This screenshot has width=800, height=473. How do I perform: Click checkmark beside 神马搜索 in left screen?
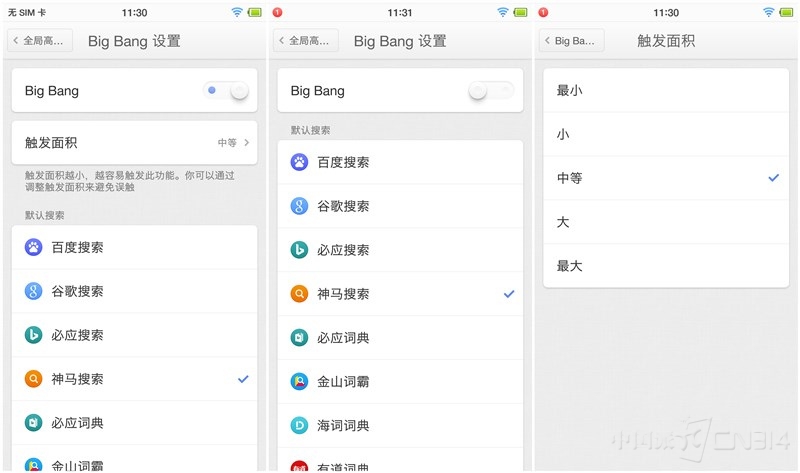point(243,379)
